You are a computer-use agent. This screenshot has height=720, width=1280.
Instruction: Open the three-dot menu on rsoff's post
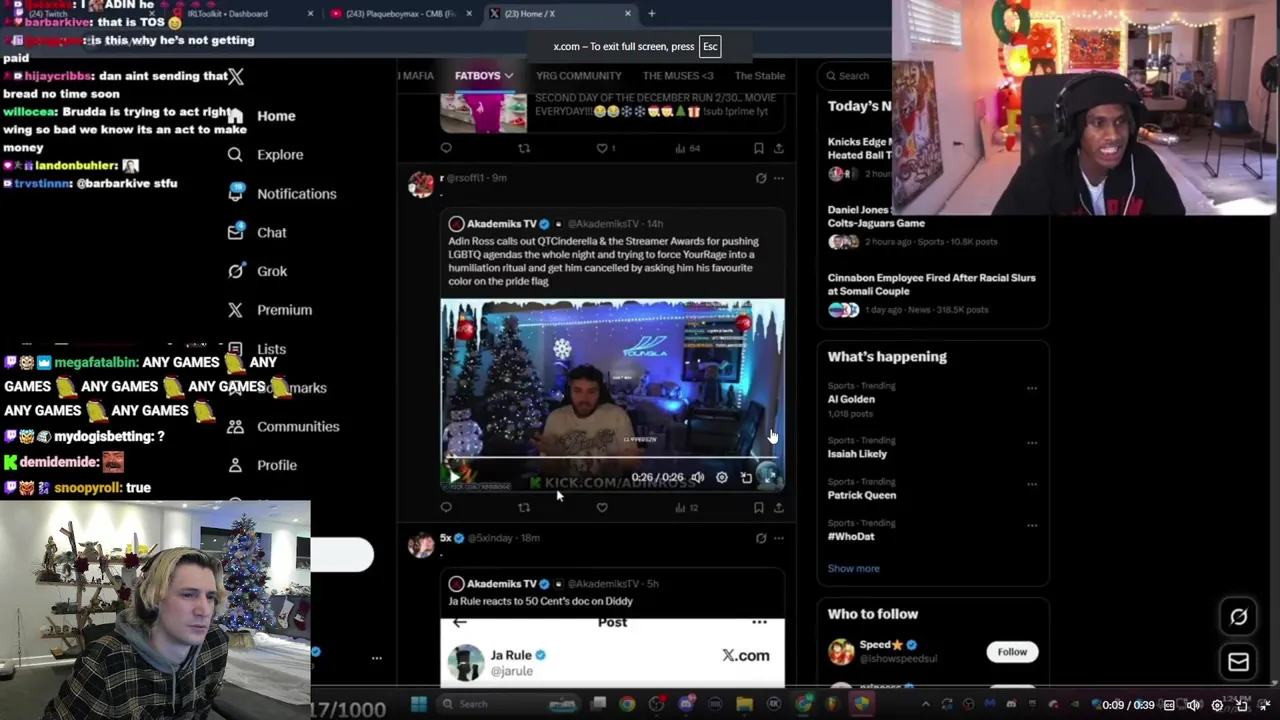(x=779, y=178)
